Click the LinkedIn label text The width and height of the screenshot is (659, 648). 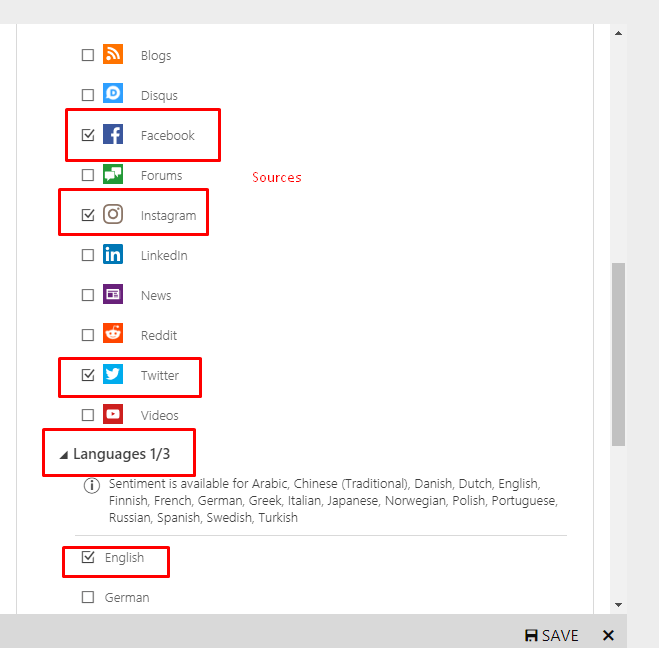coord(164,256)
